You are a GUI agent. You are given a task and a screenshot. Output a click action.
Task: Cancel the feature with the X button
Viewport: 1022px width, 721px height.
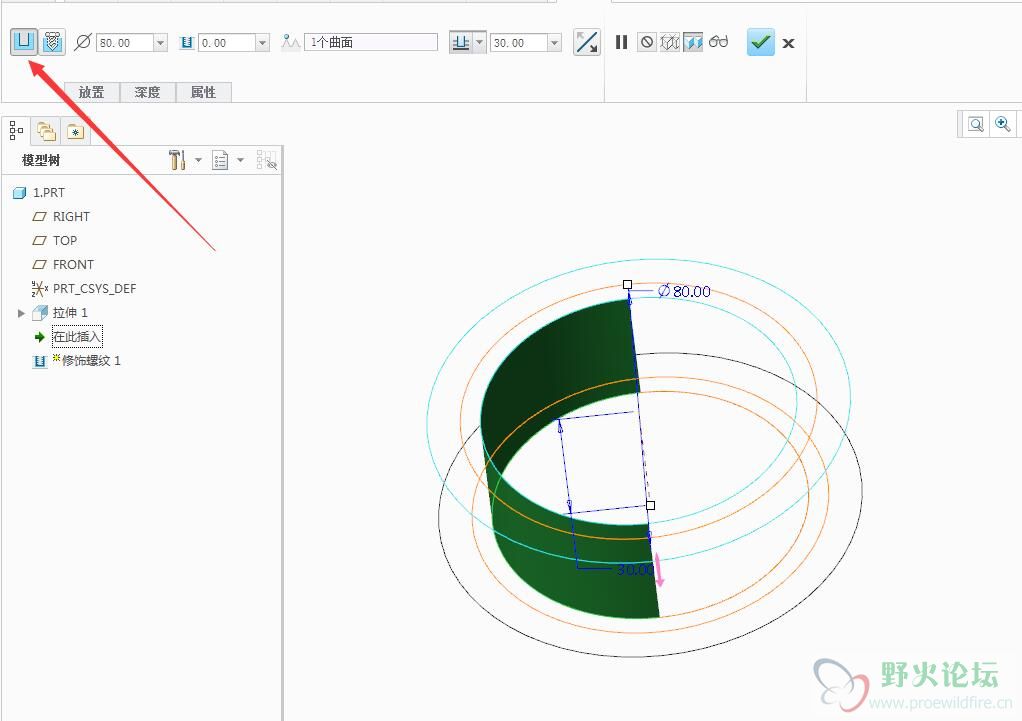click(x=789, y=43)
